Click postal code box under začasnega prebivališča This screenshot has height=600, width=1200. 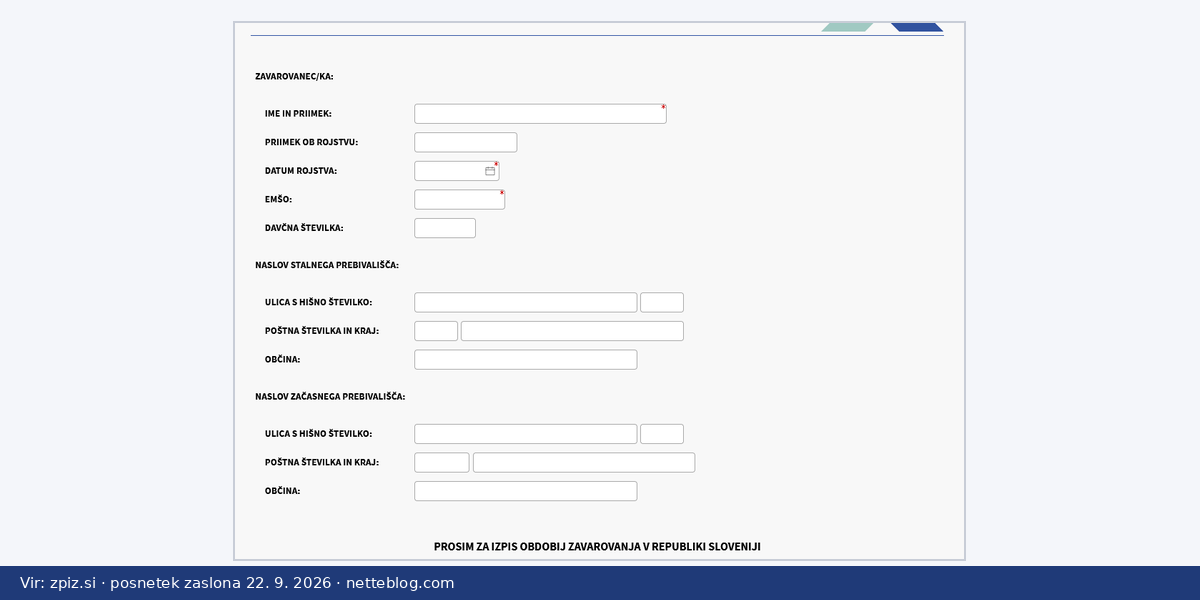point(442,462)
